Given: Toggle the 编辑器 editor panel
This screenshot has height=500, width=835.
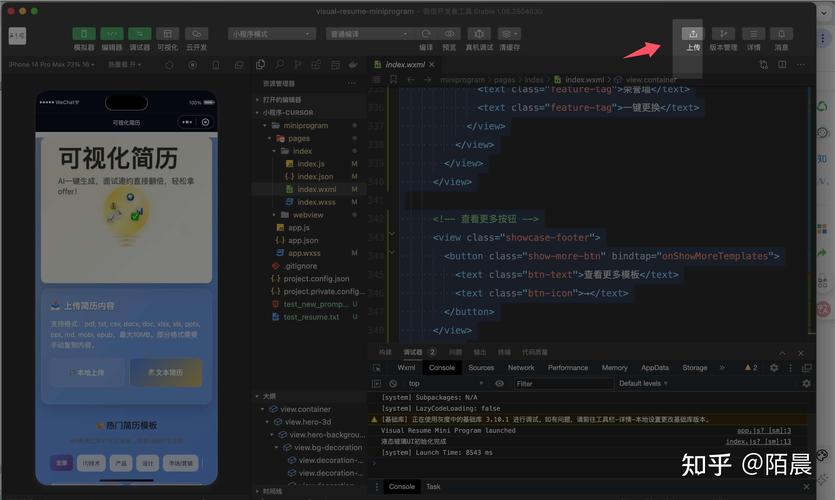Looking at the screenshot, I should pyautogui.click(x=111, y=34).
